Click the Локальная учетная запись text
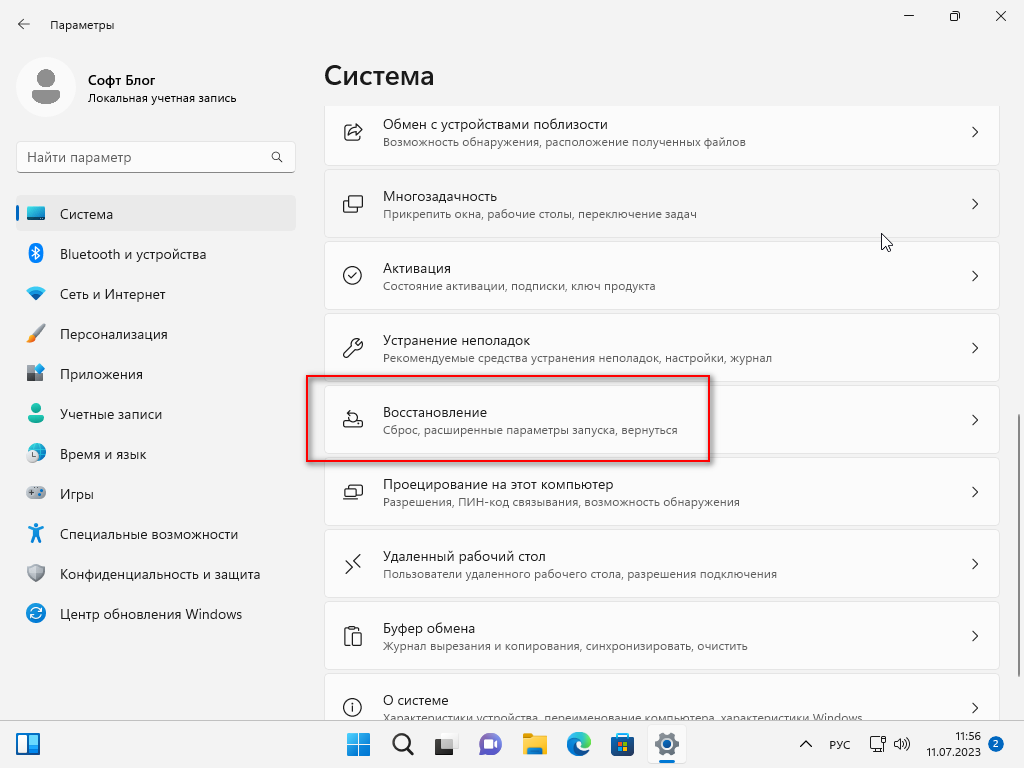Viewport: 1024px width, 768px height. click(162, 99)
